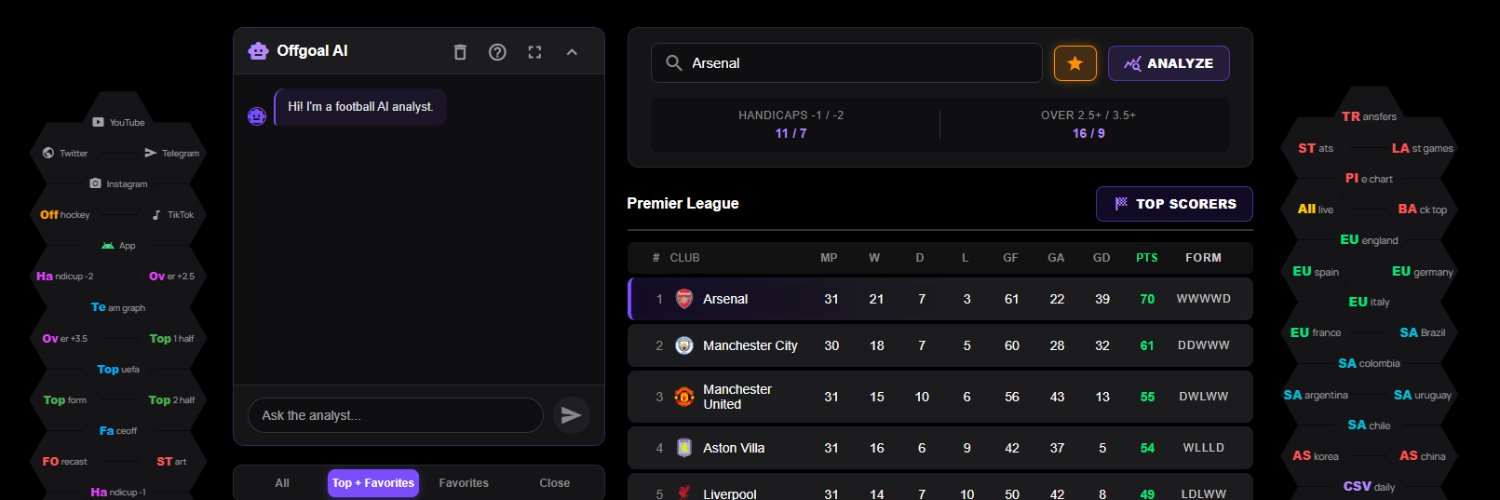The height and width of the screenshot is (500, 1500).
Task: Switch to the All tab
Action: point(282,483)
